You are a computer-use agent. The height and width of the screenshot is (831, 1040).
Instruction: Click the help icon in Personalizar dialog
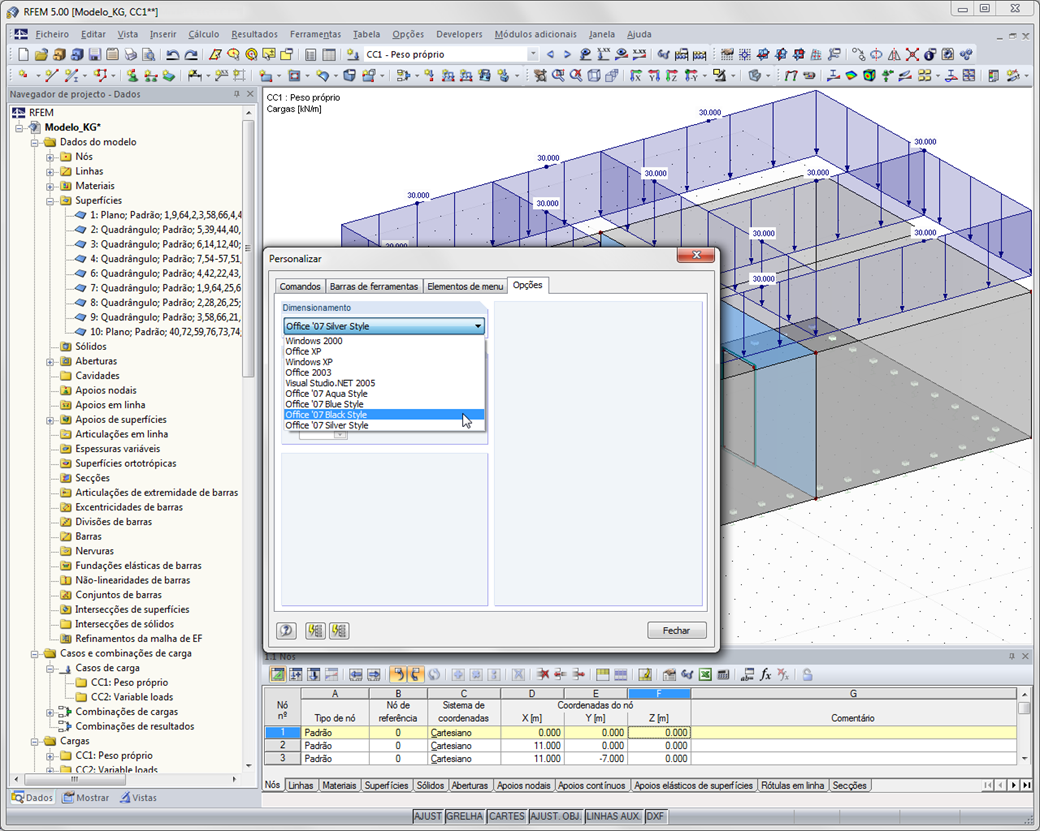(286, 630)
